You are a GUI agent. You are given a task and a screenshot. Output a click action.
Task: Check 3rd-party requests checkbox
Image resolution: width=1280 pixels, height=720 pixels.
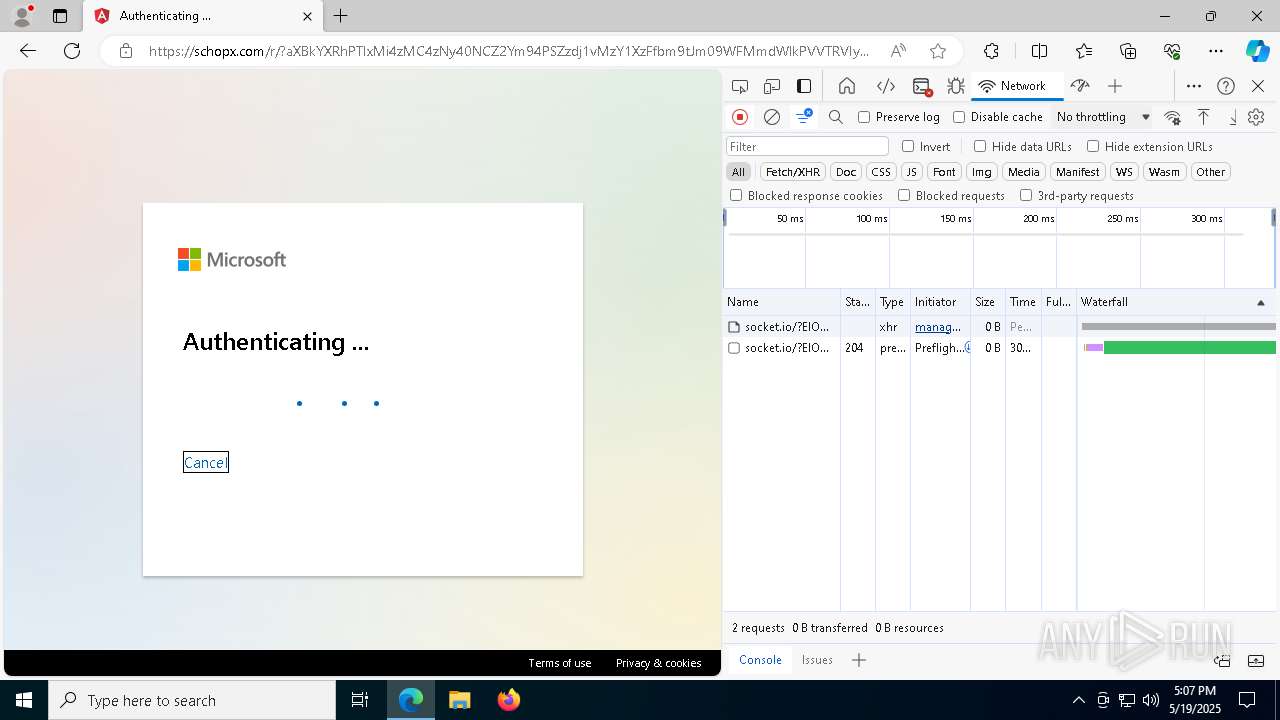click(x=1026, y=195)
